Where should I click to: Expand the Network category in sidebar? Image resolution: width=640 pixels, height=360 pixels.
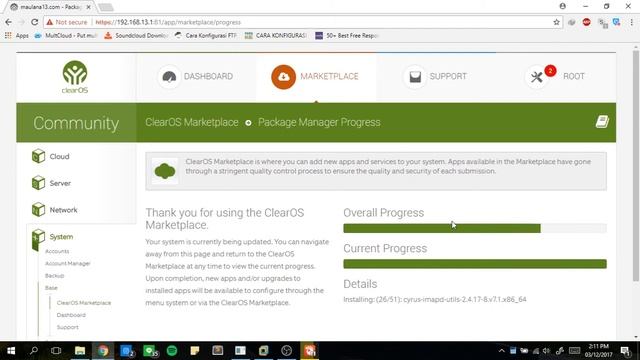point(63,210)
